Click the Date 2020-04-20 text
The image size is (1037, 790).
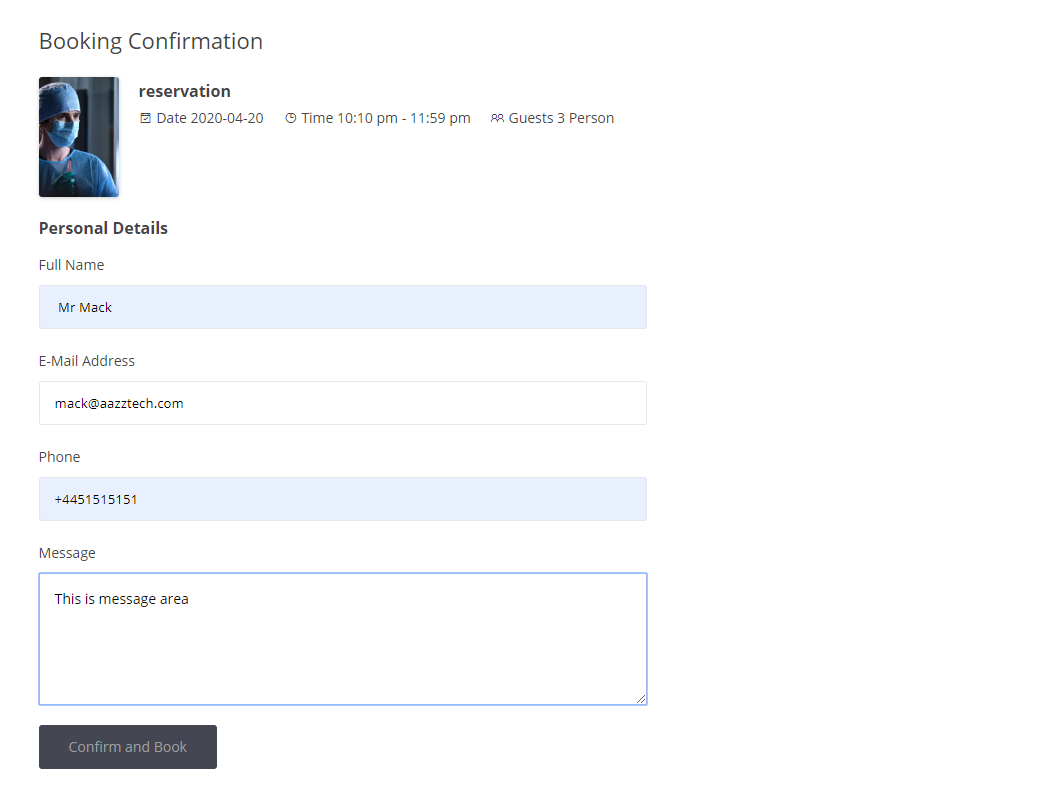click(210, 118)
